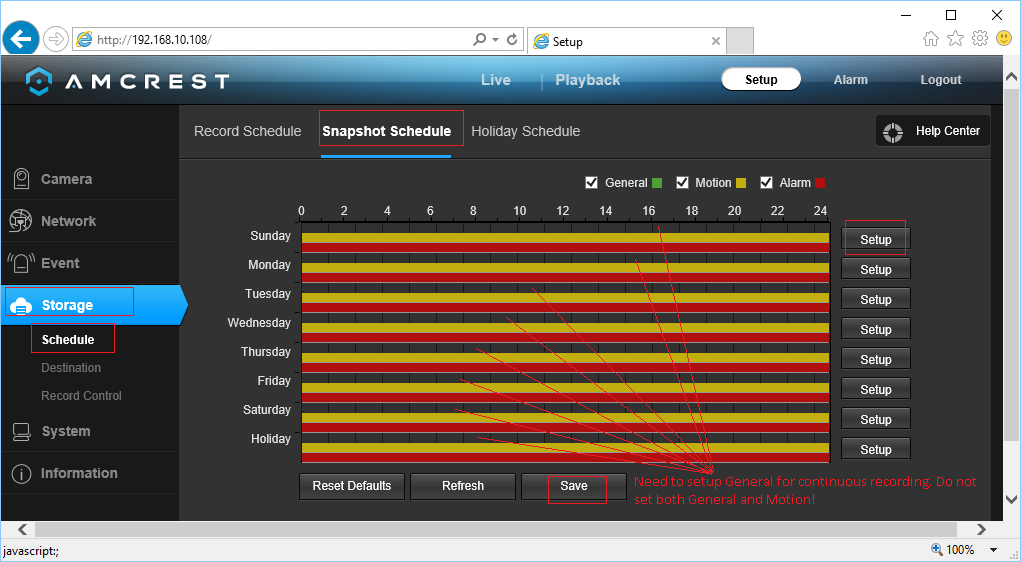
Task: Expand the address bar search dropdown arrow
Action: coord(495,40)
